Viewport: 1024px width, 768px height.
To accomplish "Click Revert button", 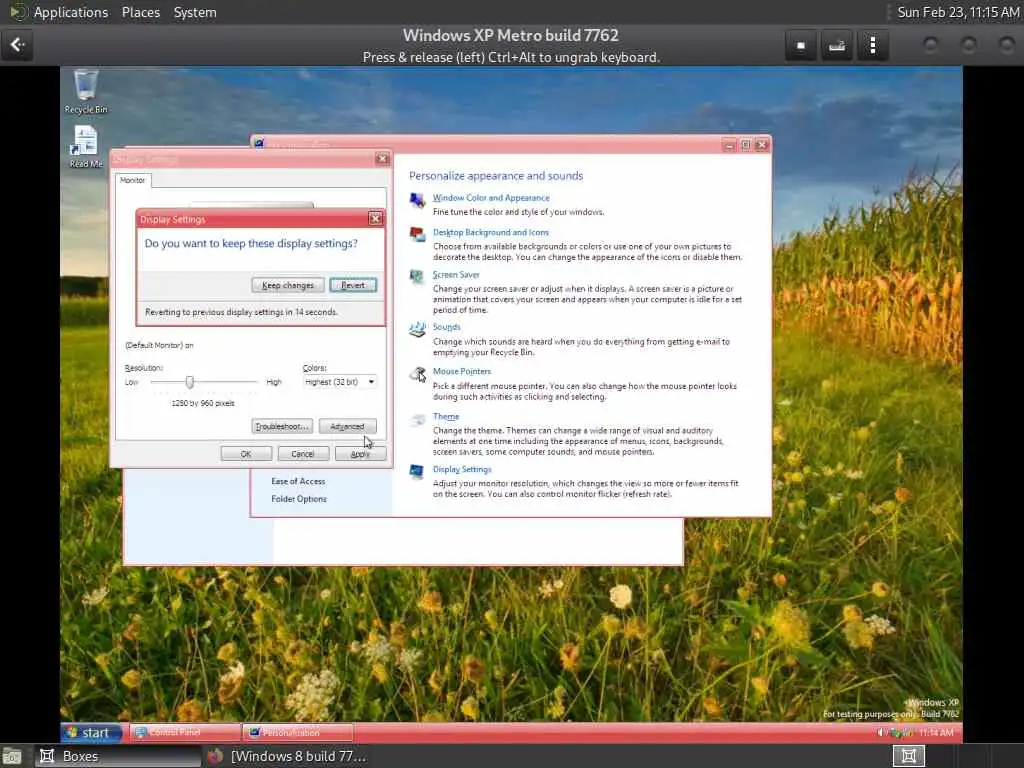I will pos(353,285).
